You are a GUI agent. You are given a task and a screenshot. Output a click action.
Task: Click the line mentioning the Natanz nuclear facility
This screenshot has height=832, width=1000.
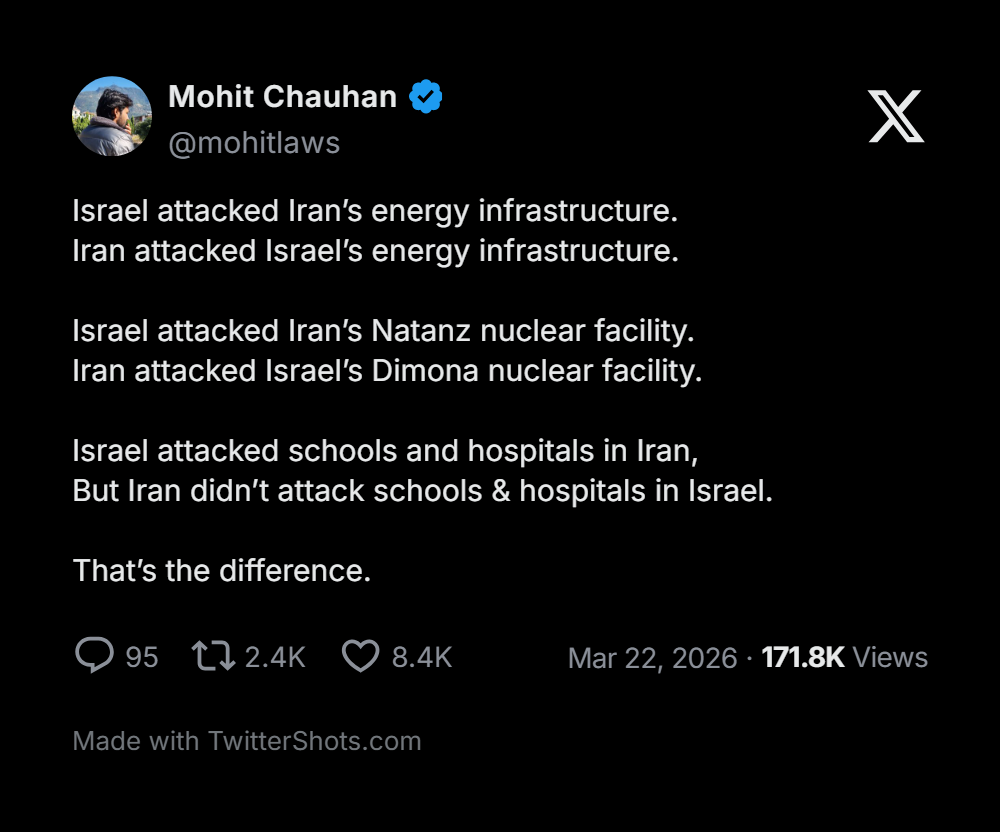pyautogui.click(x=383, y=330)
